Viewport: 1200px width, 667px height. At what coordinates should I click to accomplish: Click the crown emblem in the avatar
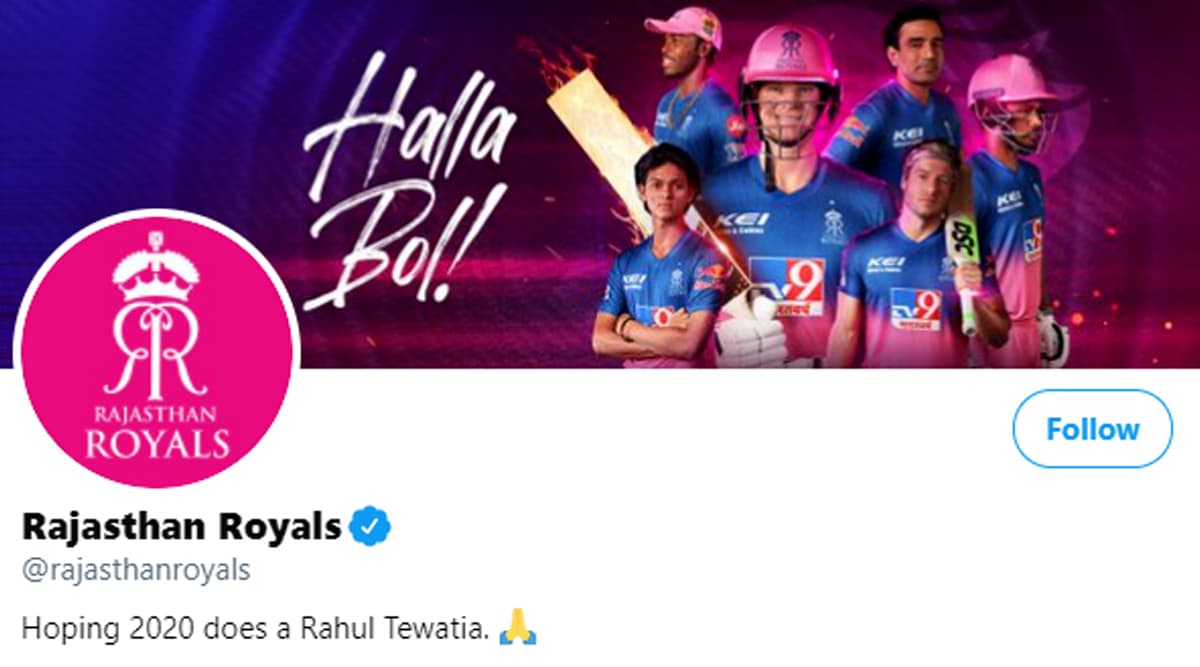[156, 269]
